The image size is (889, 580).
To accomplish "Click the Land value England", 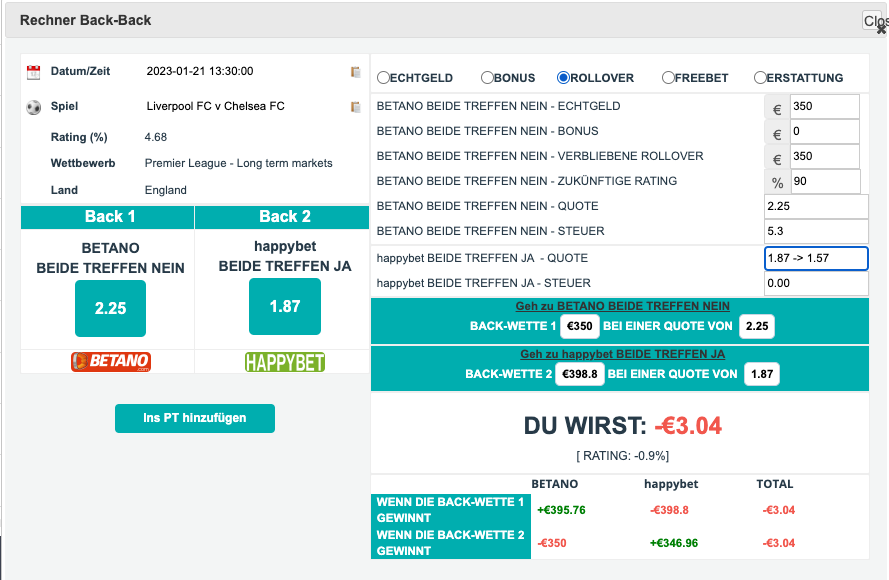I will (166, 190).
